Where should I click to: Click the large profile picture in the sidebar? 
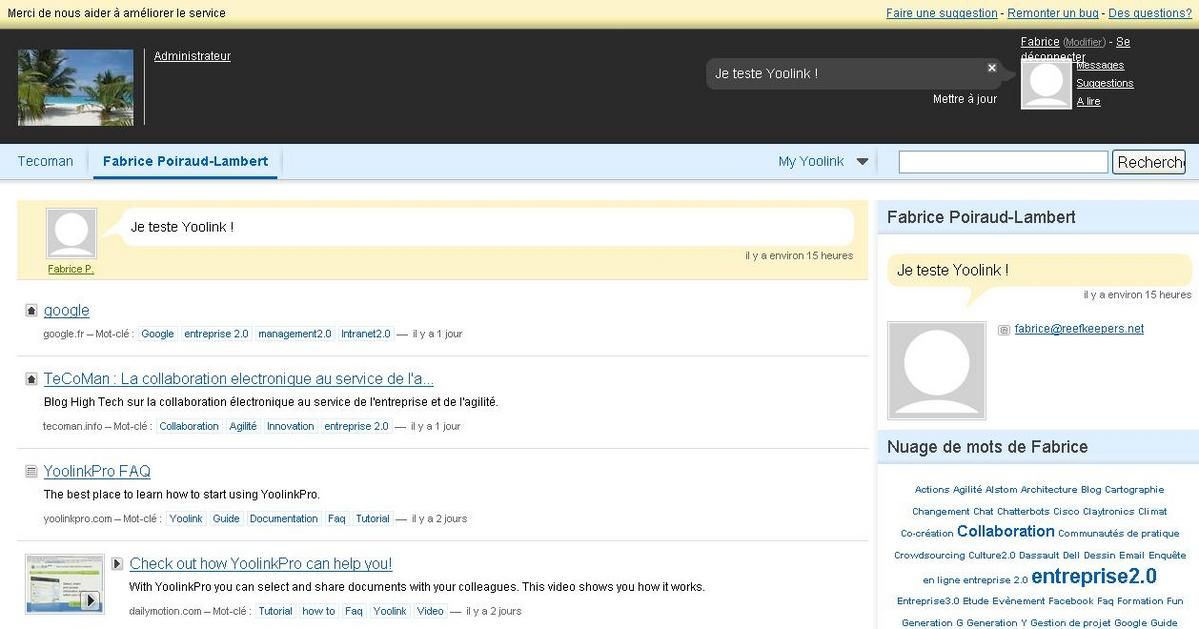[937, 370]
